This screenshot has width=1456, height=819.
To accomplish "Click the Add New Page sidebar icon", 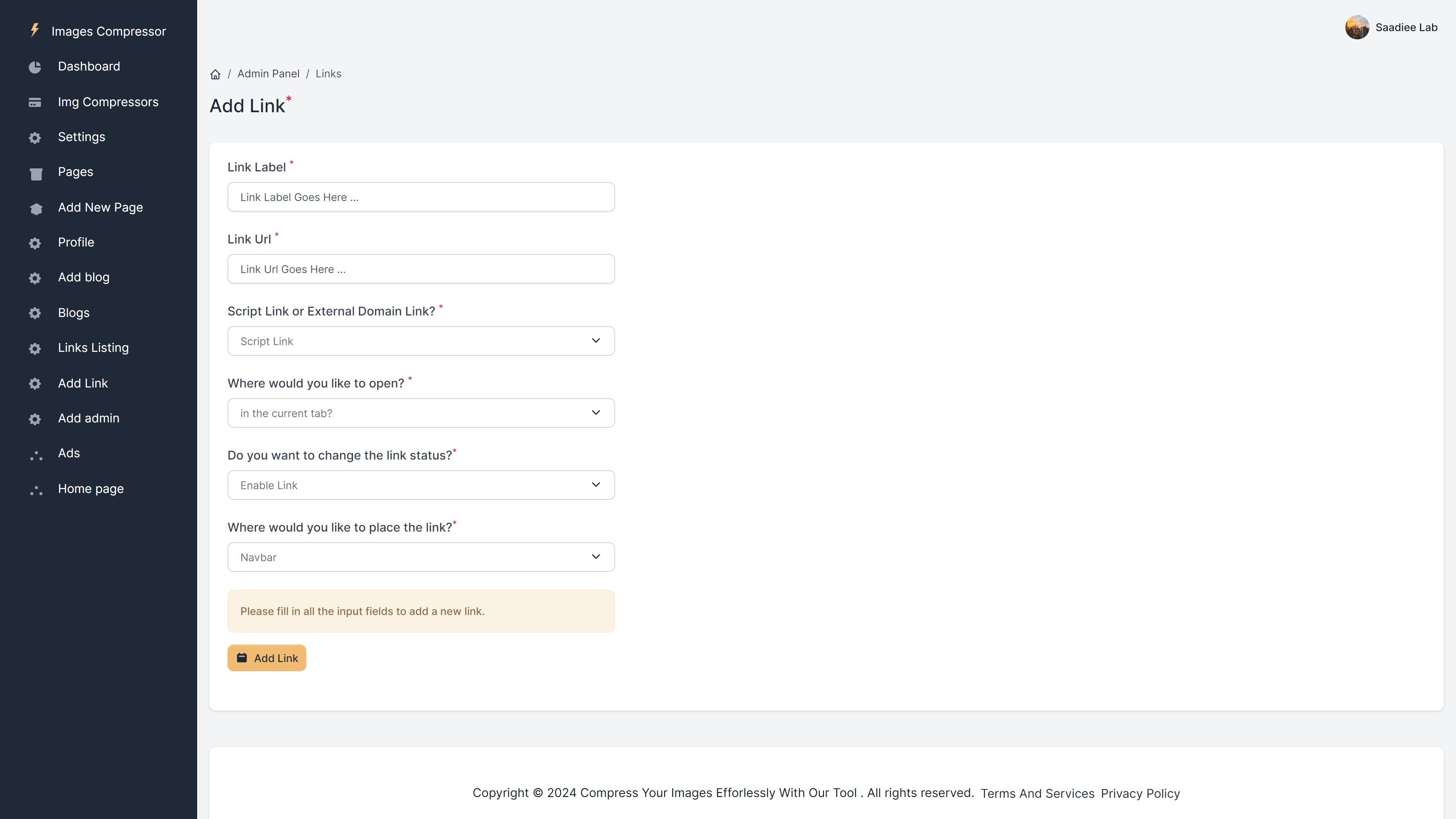I will pos(36,209).
